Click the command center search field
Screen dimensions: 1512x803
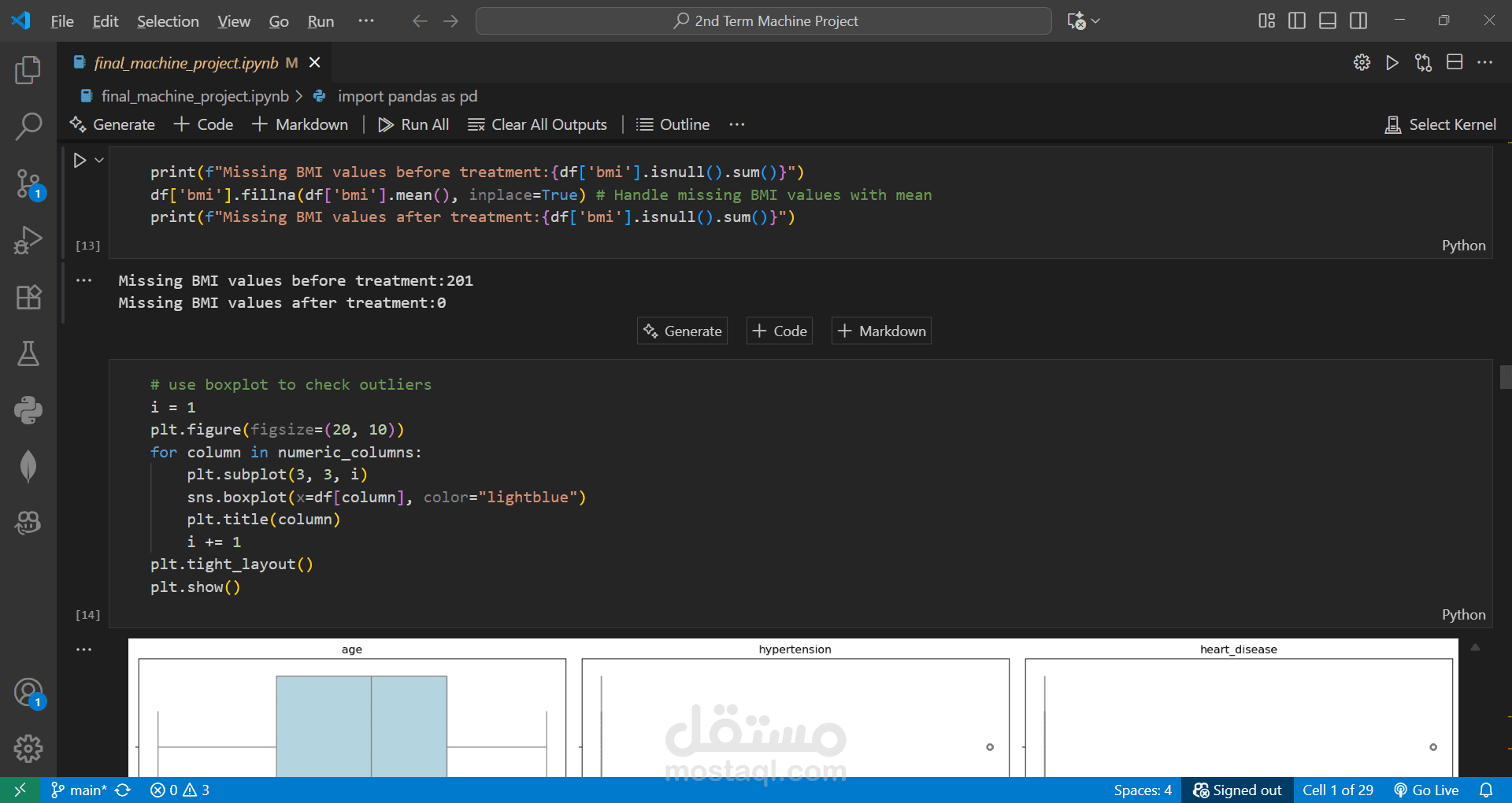pos(763,21)
